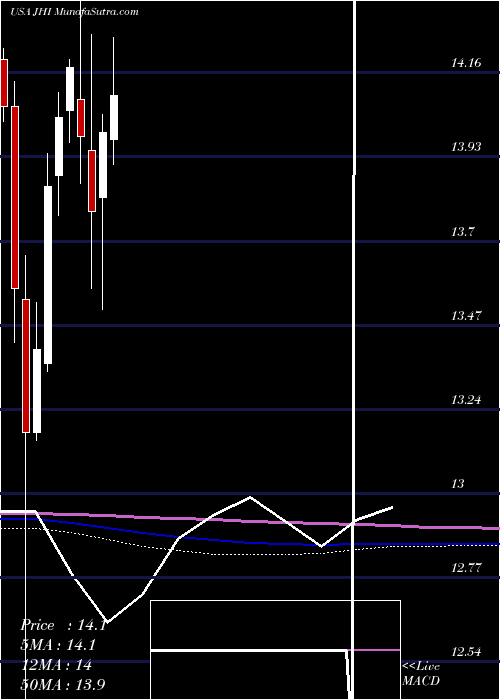Click the <<Live MACD label
The image size is (500, 700).
click(x=421, y=674)
